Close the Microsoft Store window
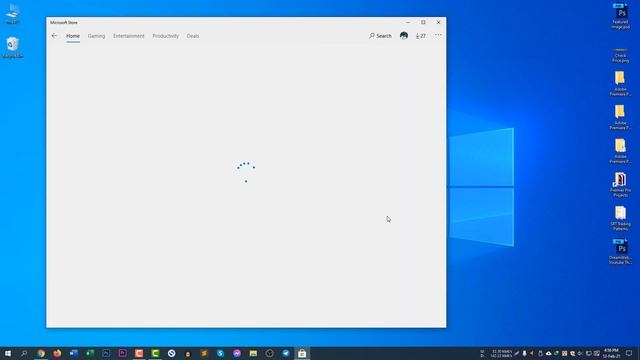Screen dimensions: 640x360 438,22
